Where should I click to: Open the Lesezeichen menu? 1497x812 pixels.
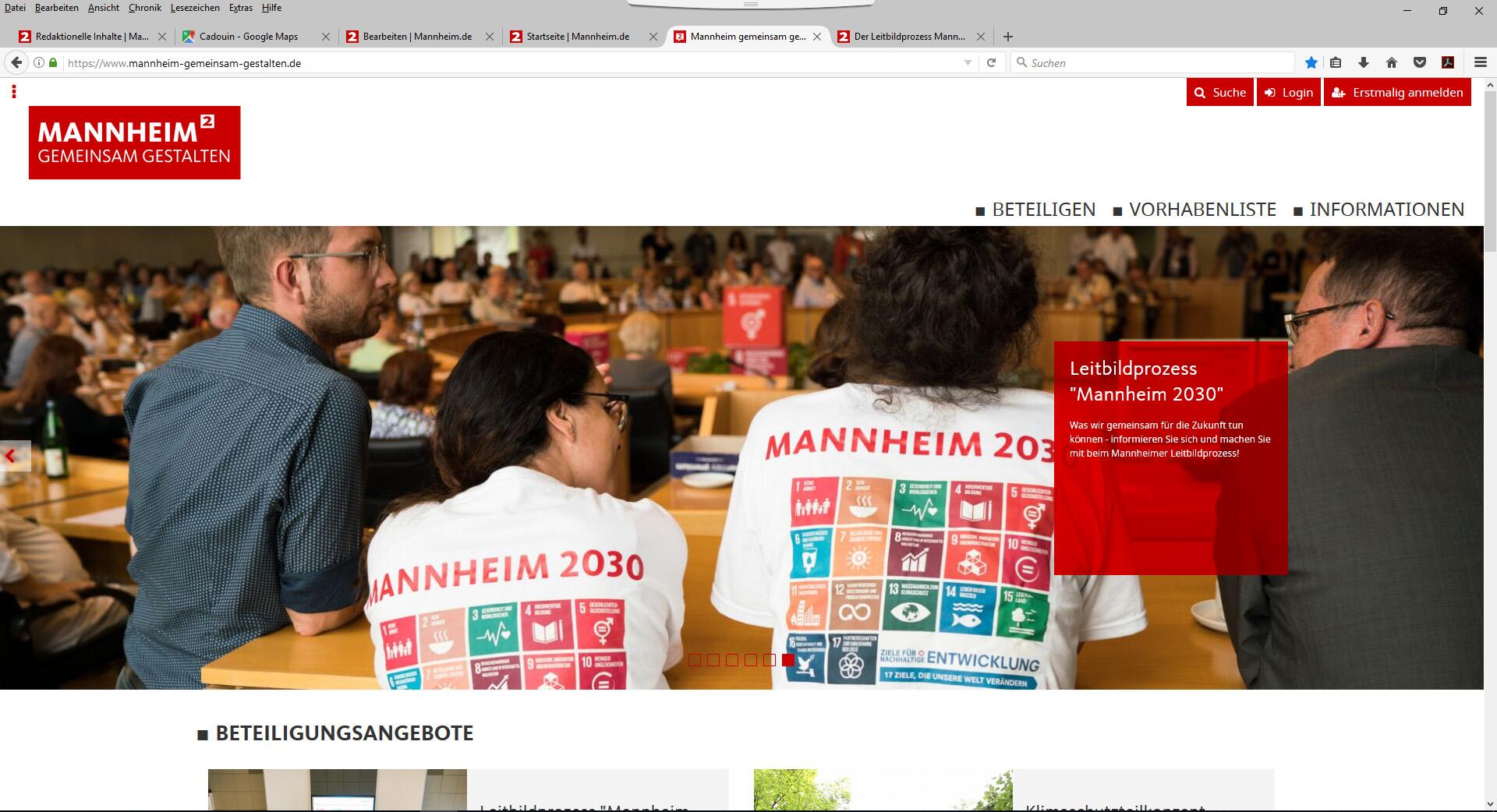pyautogui.click(x=195, y=8)
